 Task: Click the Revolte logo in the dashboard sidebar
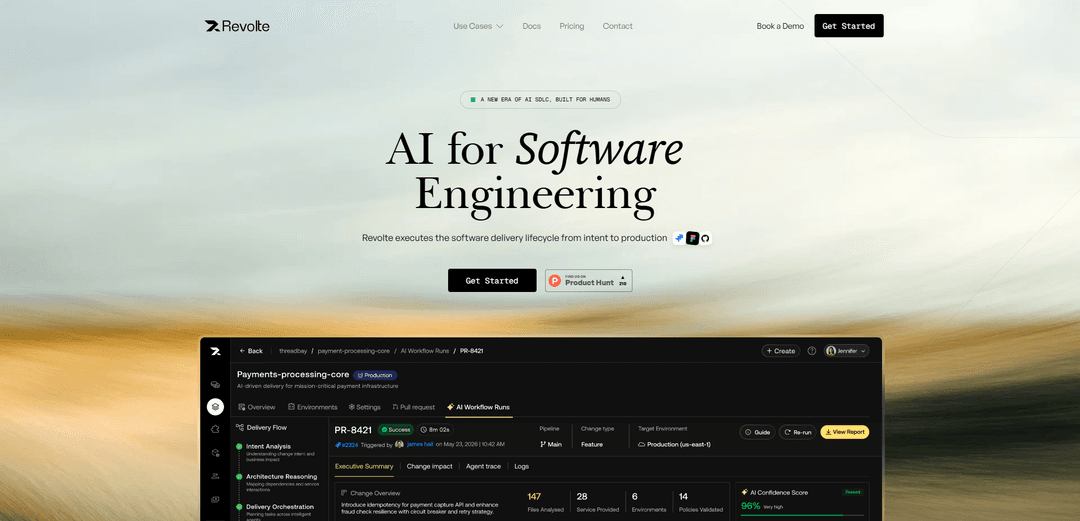click(x=216, y=351)
